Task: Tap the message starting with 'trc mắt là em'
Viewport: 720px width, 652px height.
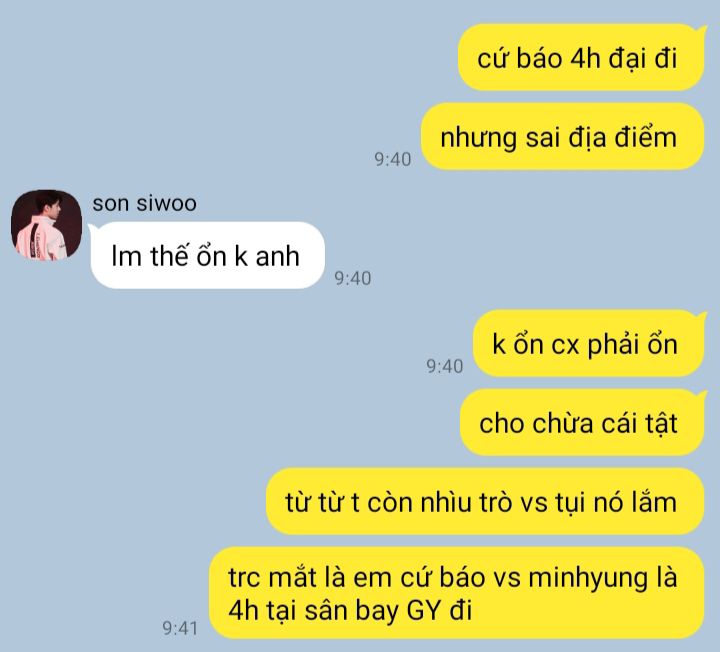Action: pos(456,593)
